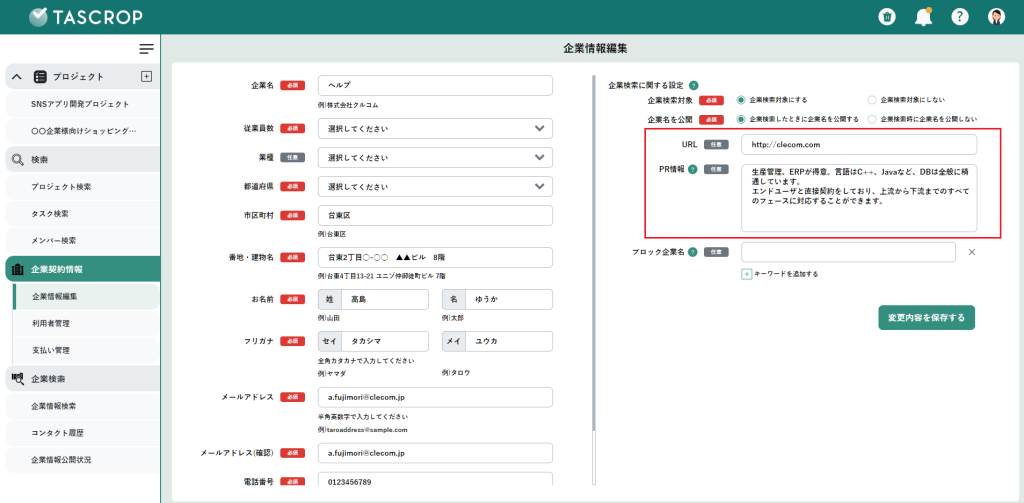Click the メールアドレス input field

pos(436,397)
